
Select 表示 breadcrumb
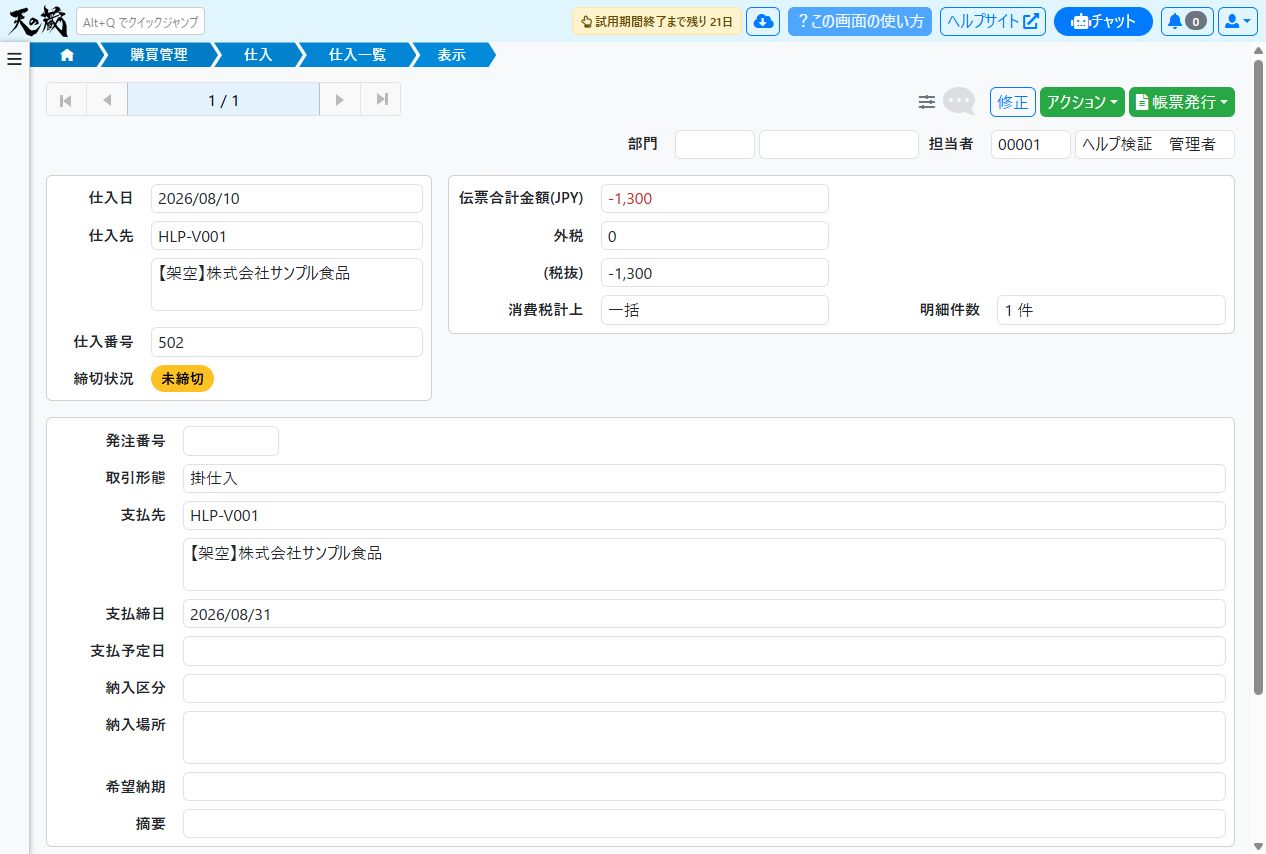coord(452,55)
